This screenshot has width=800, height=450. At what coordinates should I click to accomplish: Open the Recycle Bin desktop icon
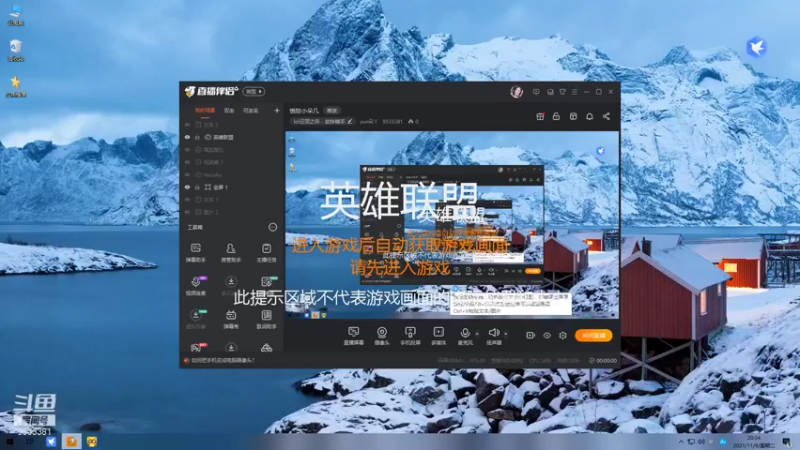tap(15, 50)
